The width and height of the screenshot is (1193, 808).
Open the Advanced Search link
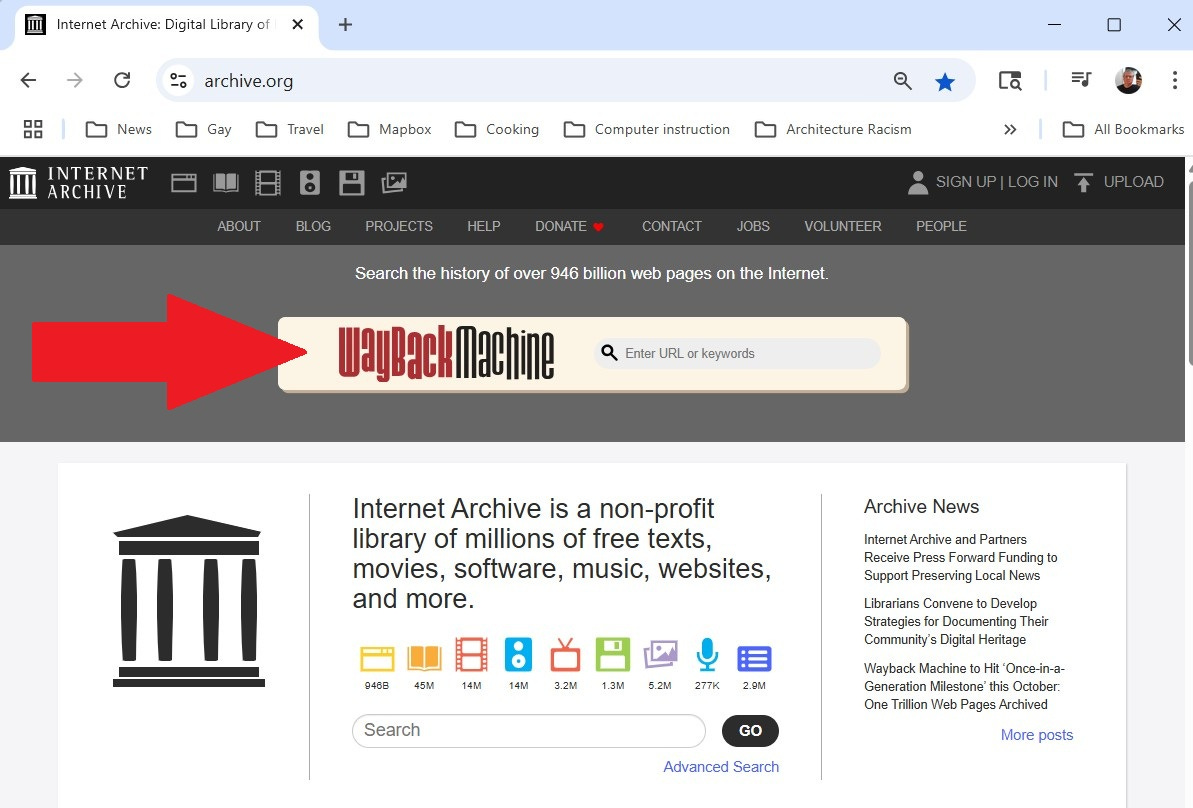(721, 767)
